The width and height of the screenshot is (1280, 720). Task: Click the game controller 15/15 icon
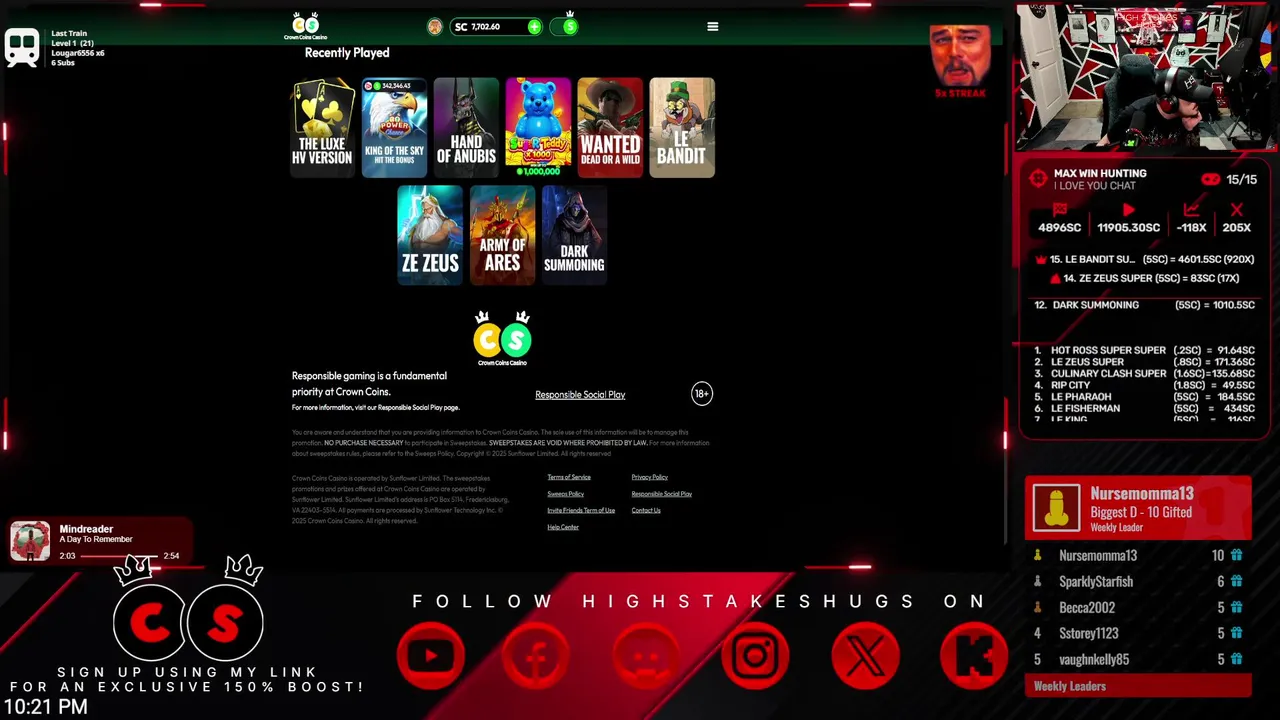pyautogui.click(x=1210, y=180)
